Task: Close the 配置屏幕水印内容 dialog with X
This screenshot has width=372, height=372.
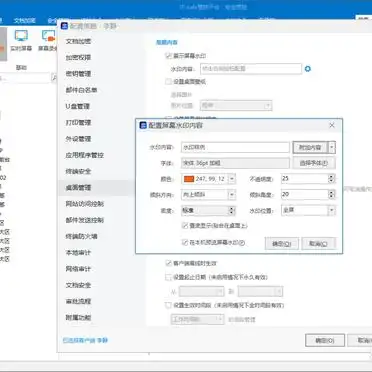Action: tap(332, 125)
